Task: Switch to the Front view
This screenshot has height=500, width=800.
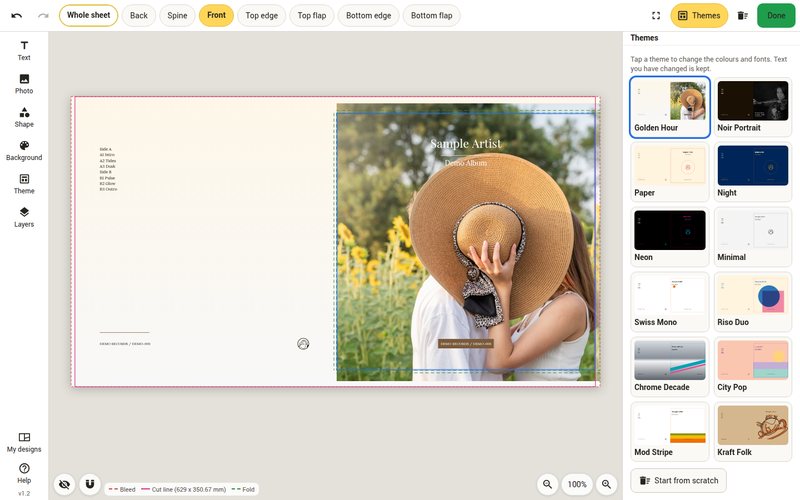Action: [x=216, y=15]
